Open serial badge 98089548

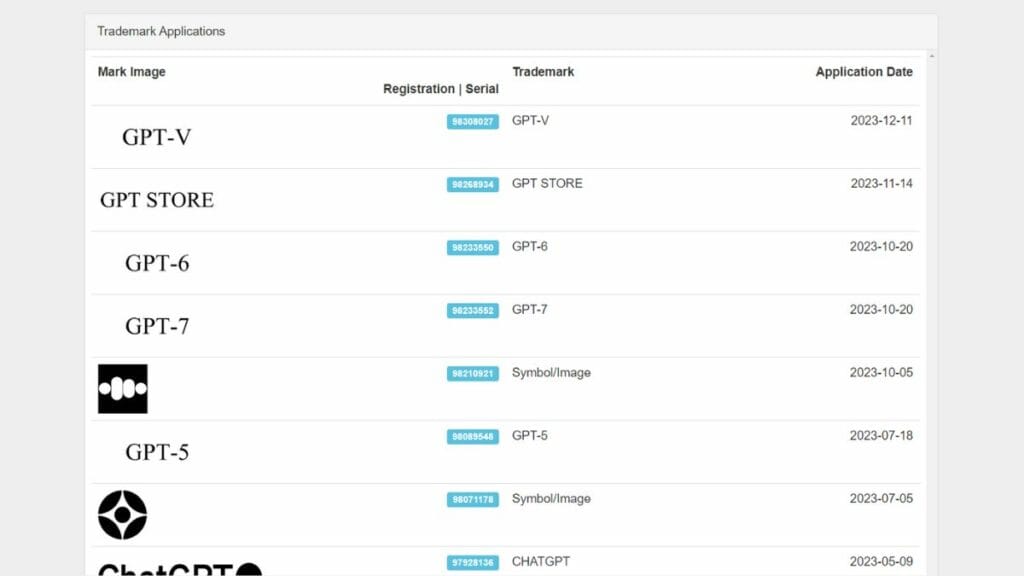pyautogui.click(x=473, y=436)
